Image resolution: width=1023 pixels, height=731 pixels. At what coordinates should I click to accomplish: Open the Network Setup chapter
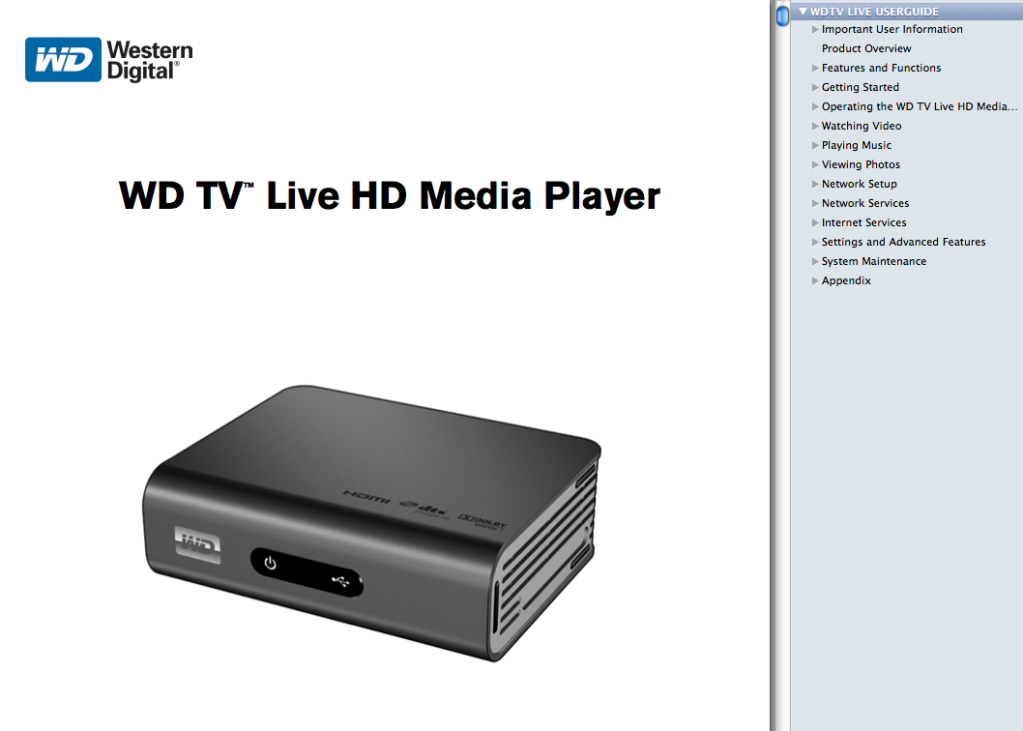pyautogui.click(x=859, y=184)
